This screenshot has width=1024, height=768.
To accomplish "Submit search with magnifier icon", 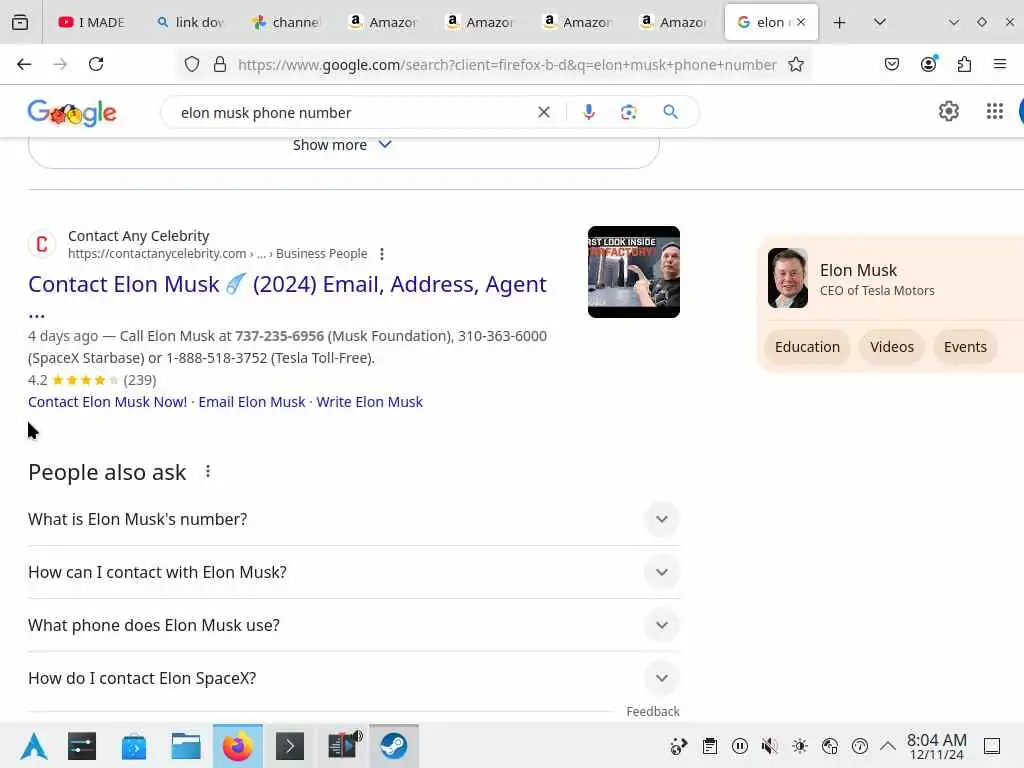I will (670, 112).
